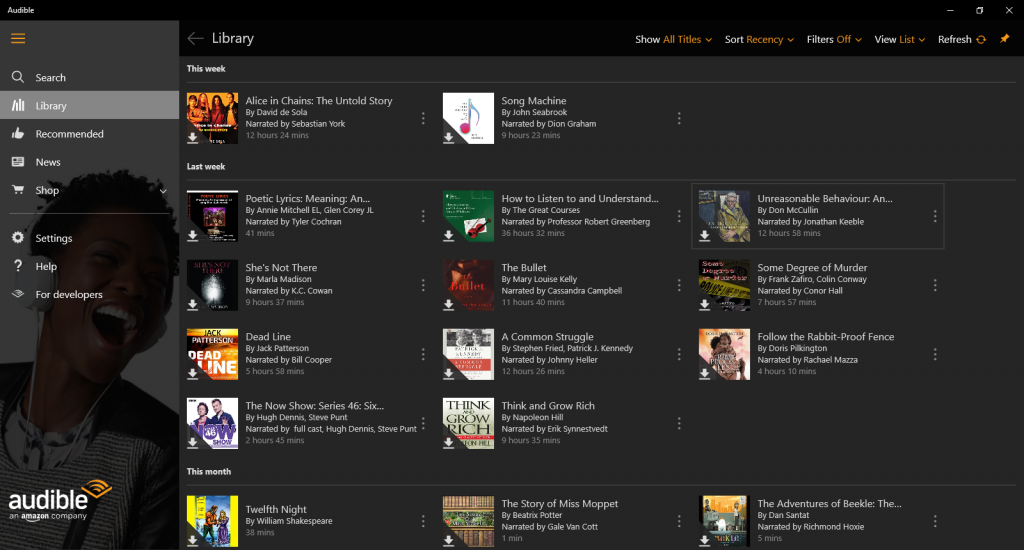Open News in sidebar
This screenshot has width=1024, height=550.
pos(89,161)
